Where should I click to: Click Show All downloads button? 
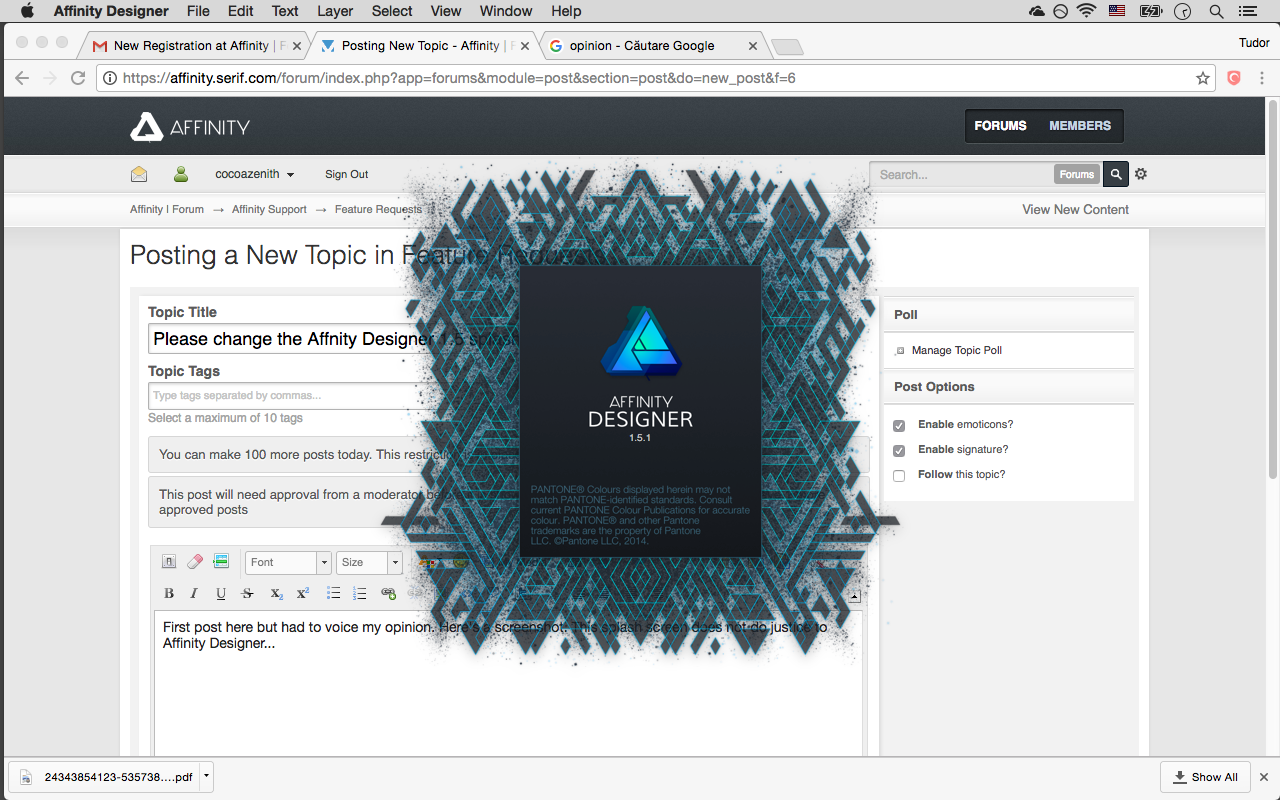click(1205, 777)
